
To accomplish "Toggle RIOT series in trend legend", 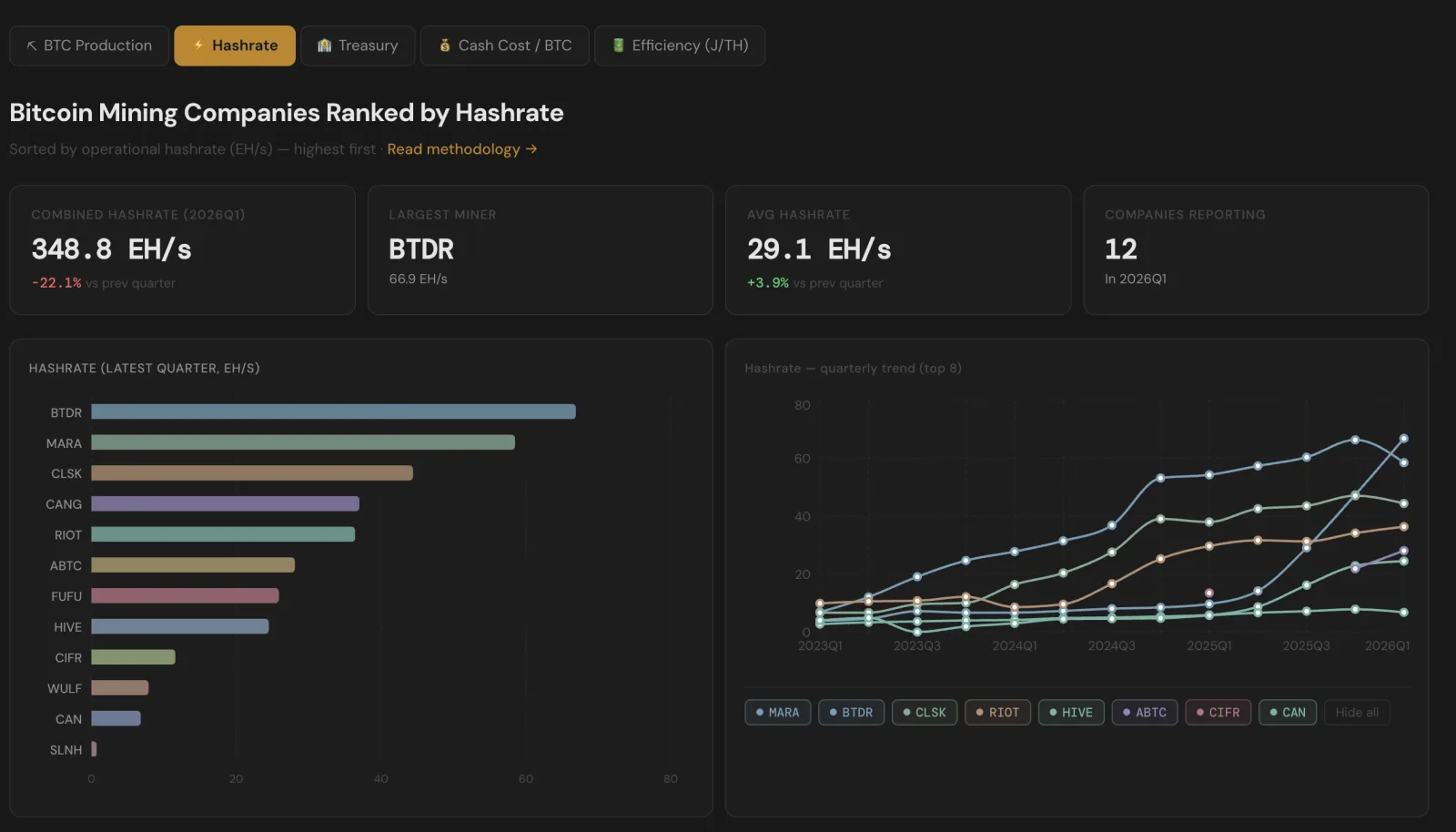I will point(998,713).
